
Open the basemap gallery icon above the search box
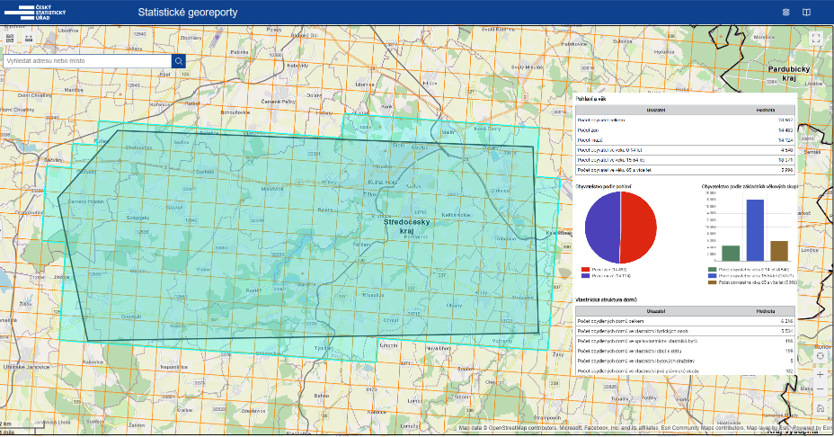pyautogui.click(x=9, y=38)
